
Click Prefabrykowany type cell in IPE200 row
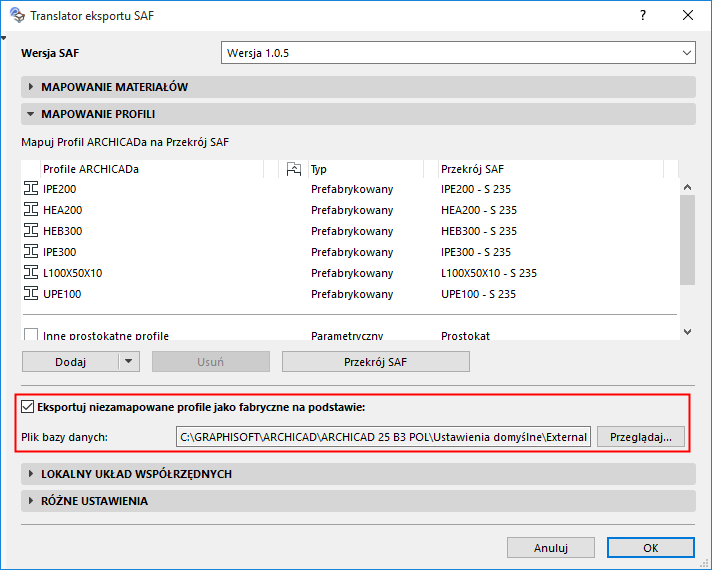(x=352, y=189)
